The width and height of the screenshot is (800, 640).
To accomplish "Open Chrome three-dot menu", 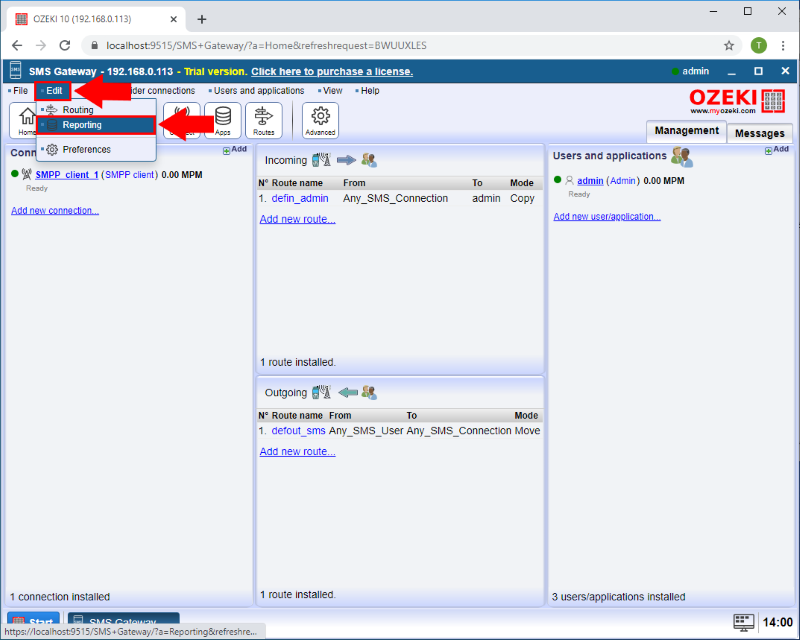I will coord(783,45).
